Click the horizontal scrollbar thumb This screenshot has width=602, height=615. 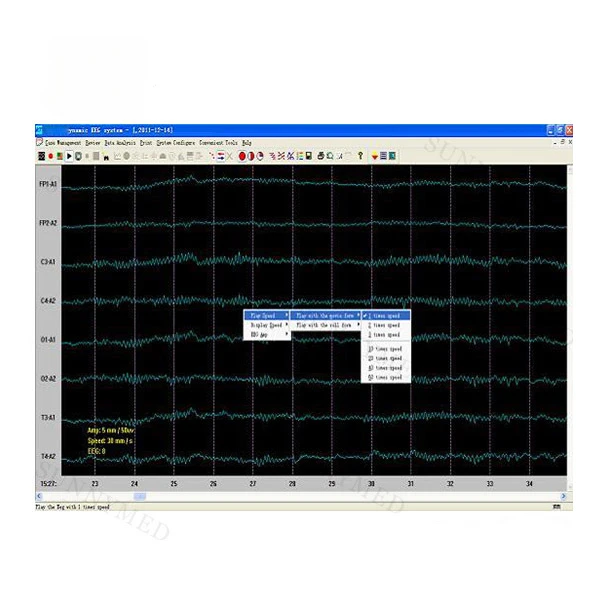click(x=140, y=497)
